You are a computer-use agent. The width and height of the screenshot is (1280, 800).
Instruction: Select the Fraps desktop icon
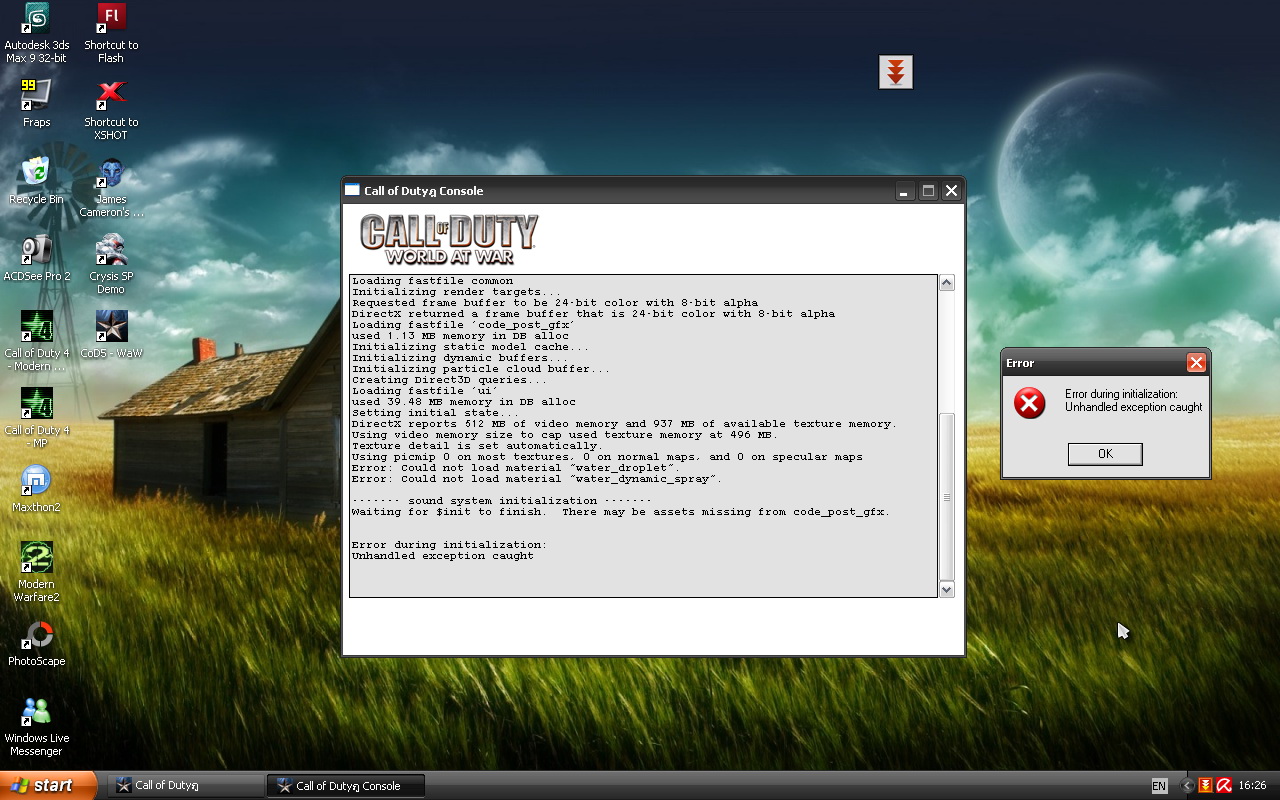pos(37,103)
